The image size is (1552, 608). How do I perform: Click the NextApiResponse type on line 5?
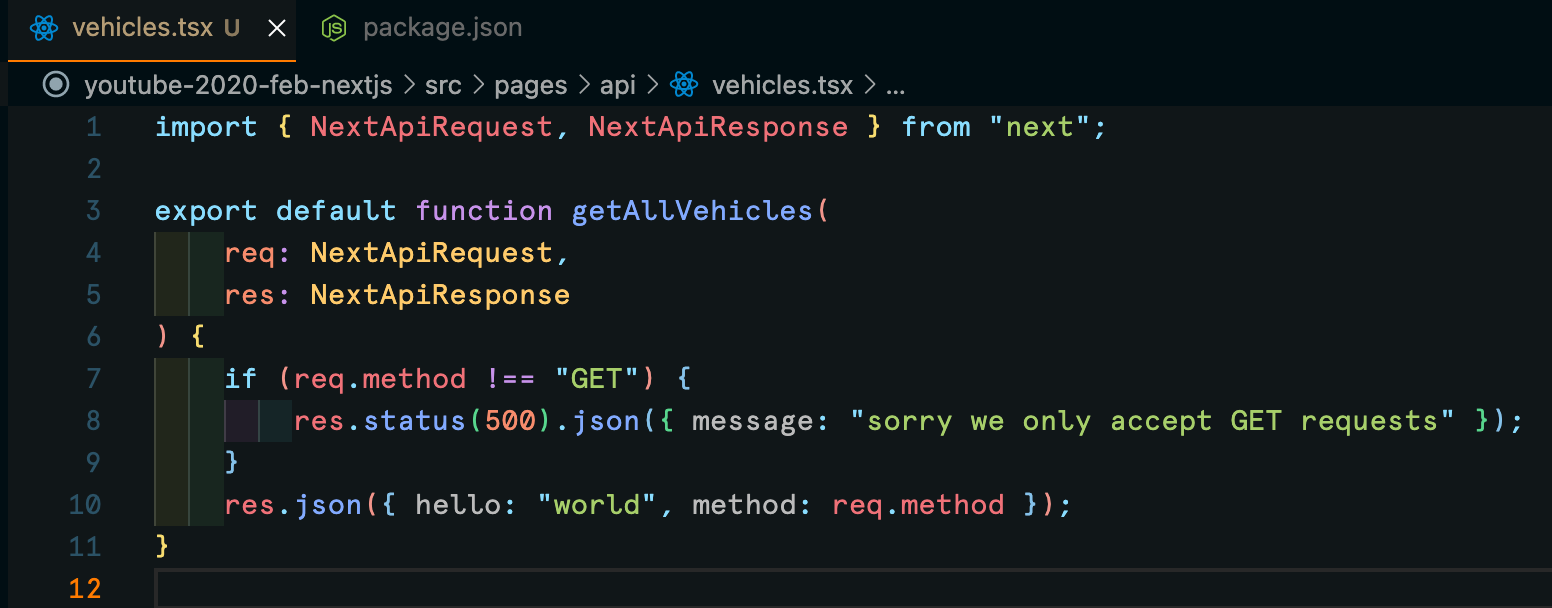(440, 295)
